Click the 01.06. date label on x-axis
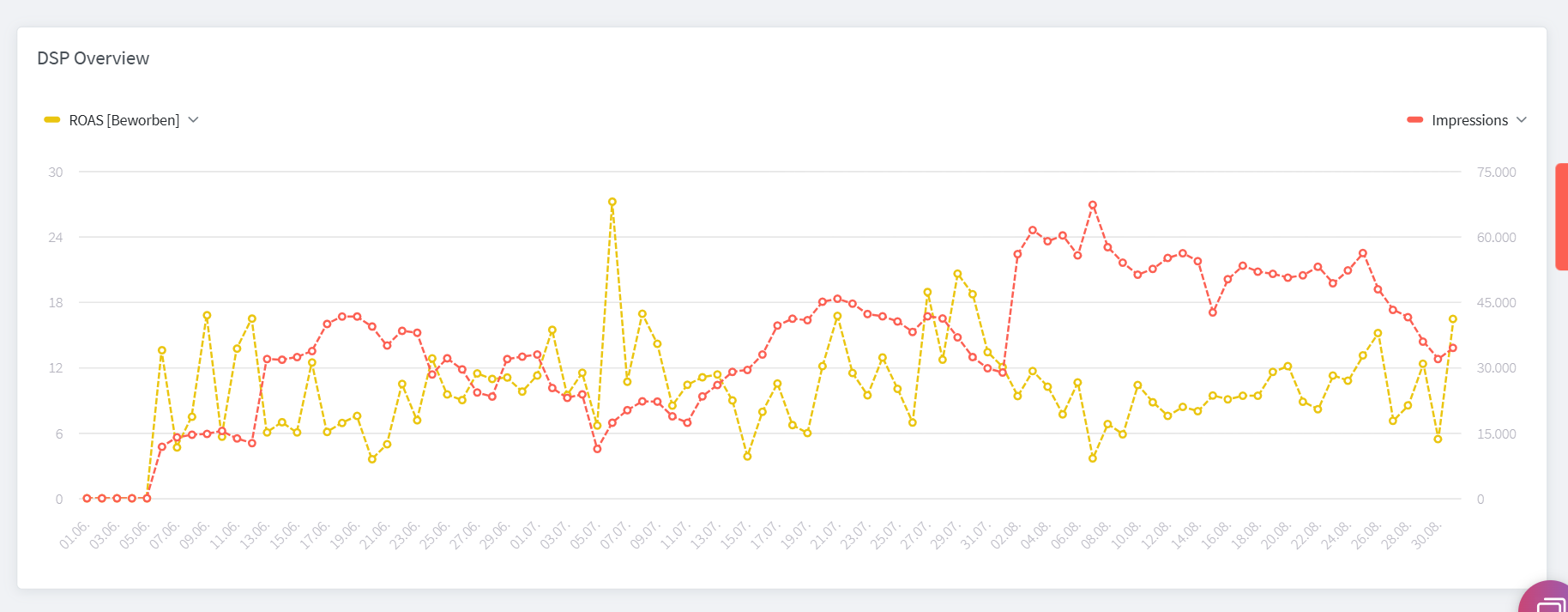This screenshot has width=1568, height=612. [x=75, y=534]
